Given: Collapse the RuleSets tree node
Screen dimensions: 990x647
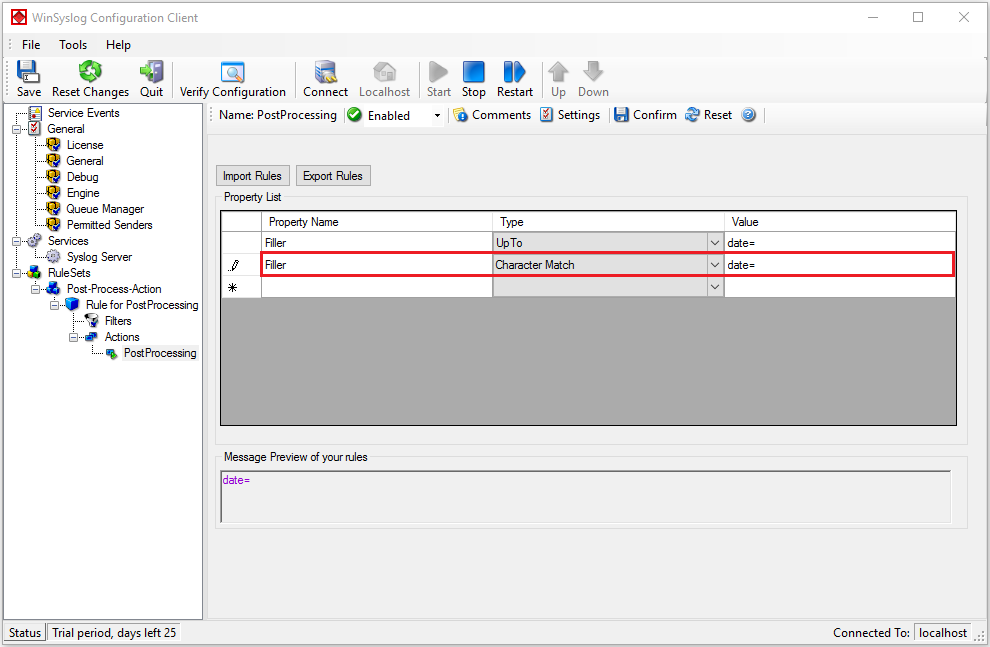Looking at the screenshot, I should point(16,273).
